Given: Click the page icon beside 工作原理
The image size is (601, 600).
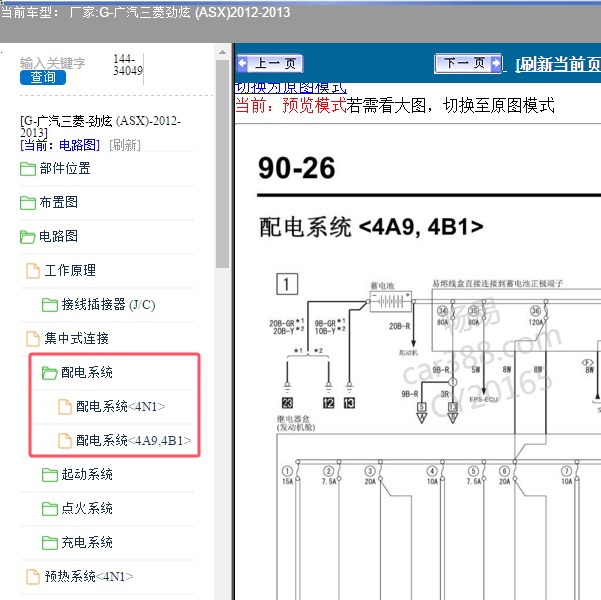Looking at the screenshot, I should coord(33,271).
